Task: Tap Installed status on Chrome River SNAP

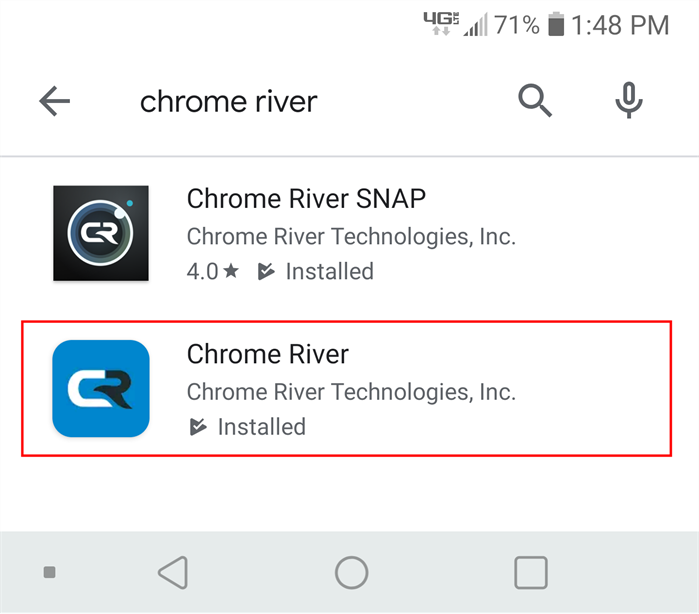Action: [x=329, y=271]
